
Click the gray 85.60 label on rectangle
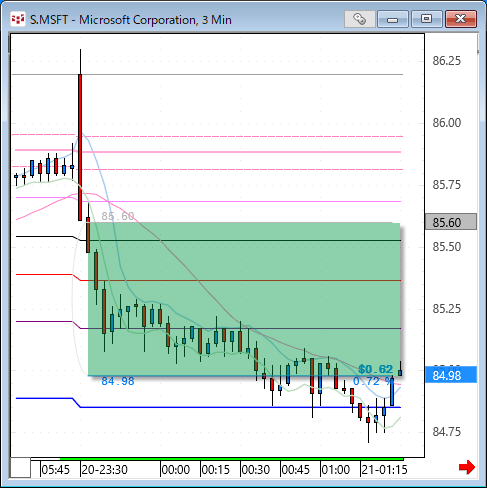click(x=118, y=216)
